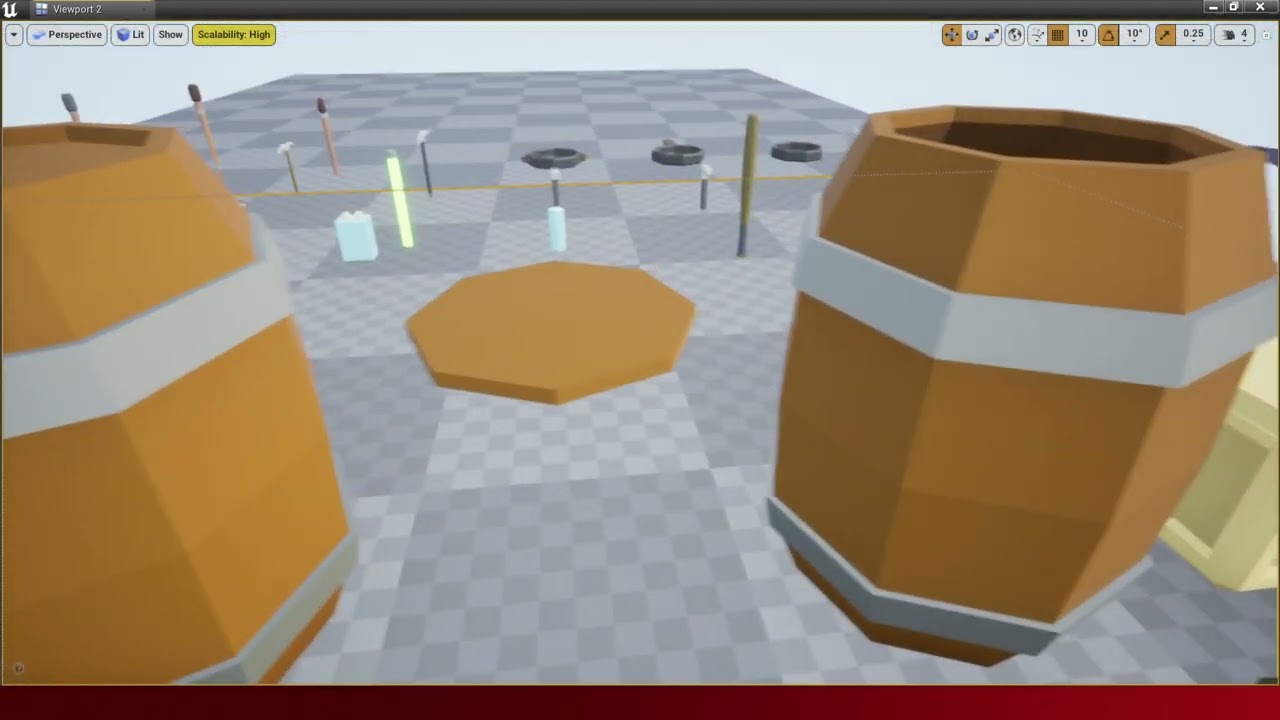Select the tall olive staff mesh
This screenshot has height=720, width=1280.
click(748, 185)
